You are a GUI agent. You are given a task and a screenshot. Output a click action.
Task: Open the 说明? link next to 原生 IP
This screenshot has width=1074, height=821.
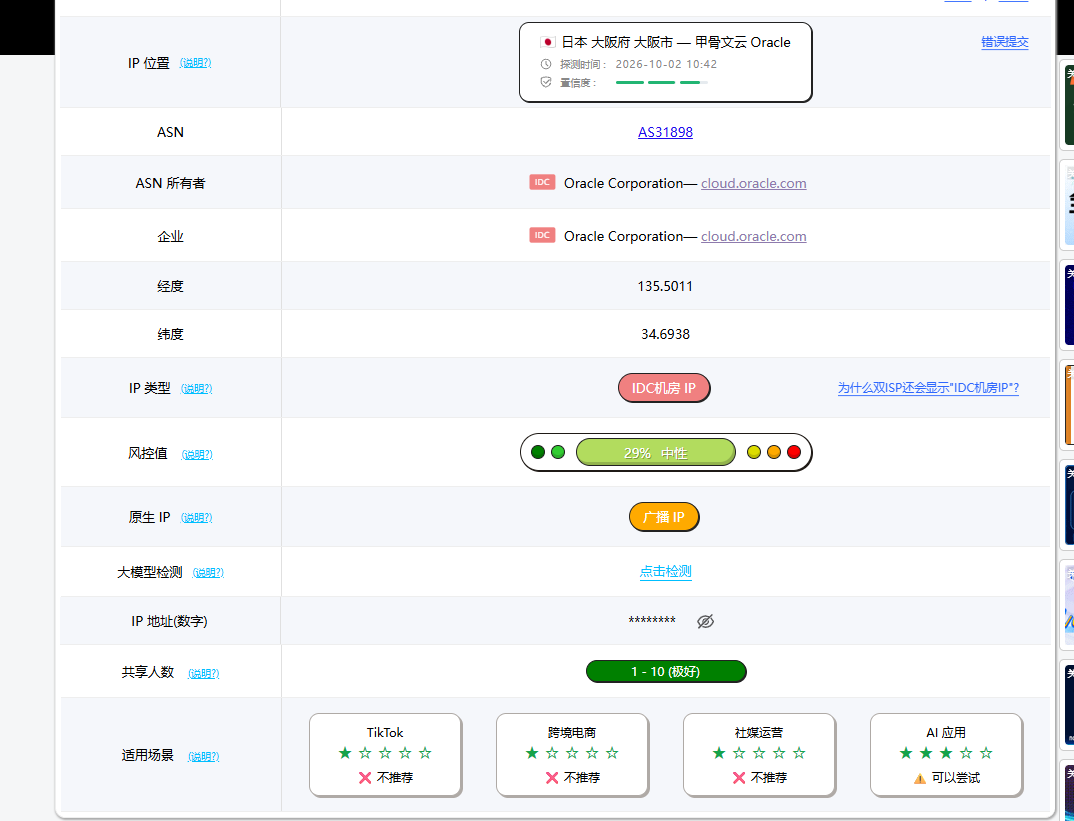pyautogui.click(x=197, y=518)
